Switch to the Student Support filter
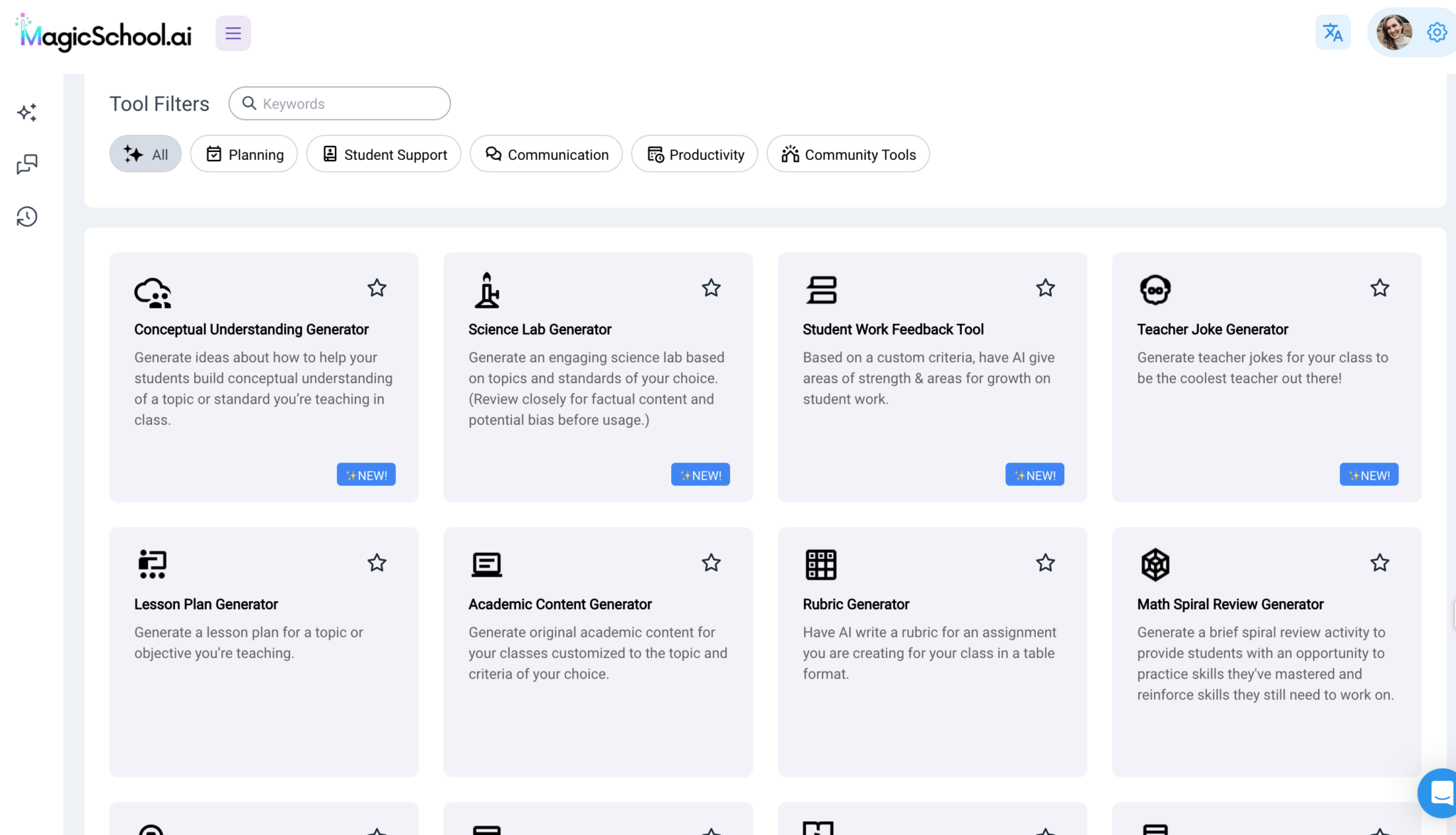 (x=384, y=154)
